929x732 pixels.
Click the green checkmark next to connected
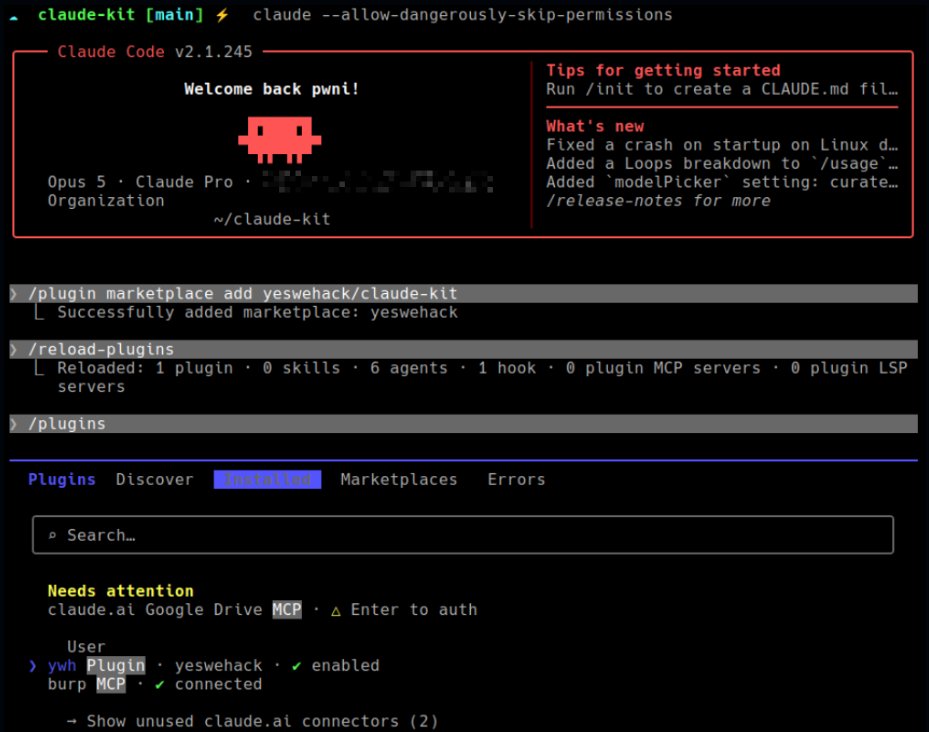[x=159, y=685]
